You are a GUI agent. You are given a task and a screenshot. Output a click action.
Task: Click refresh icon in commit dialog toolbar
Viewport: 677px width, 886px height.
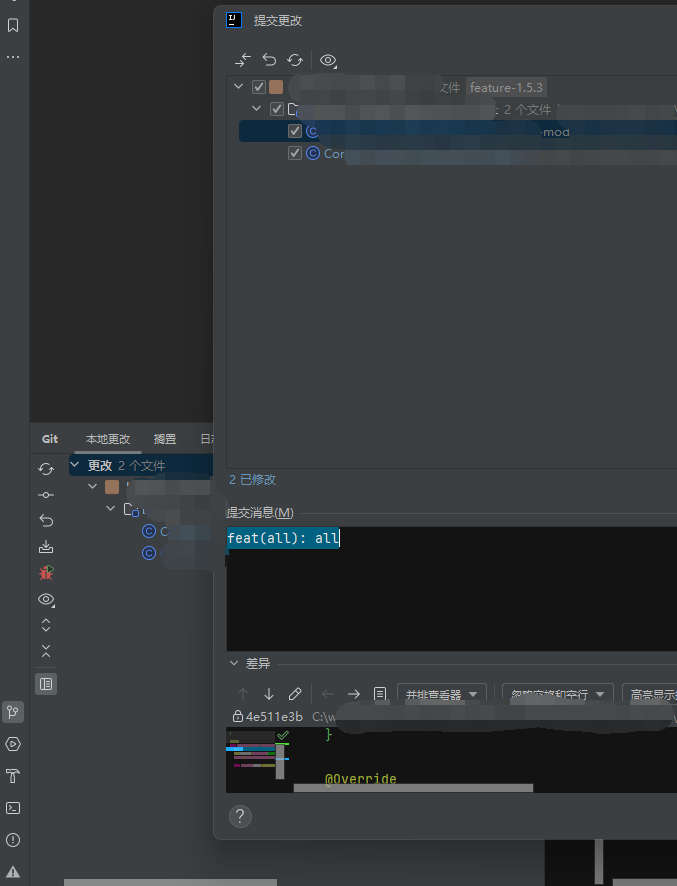[x=295, y=60]
